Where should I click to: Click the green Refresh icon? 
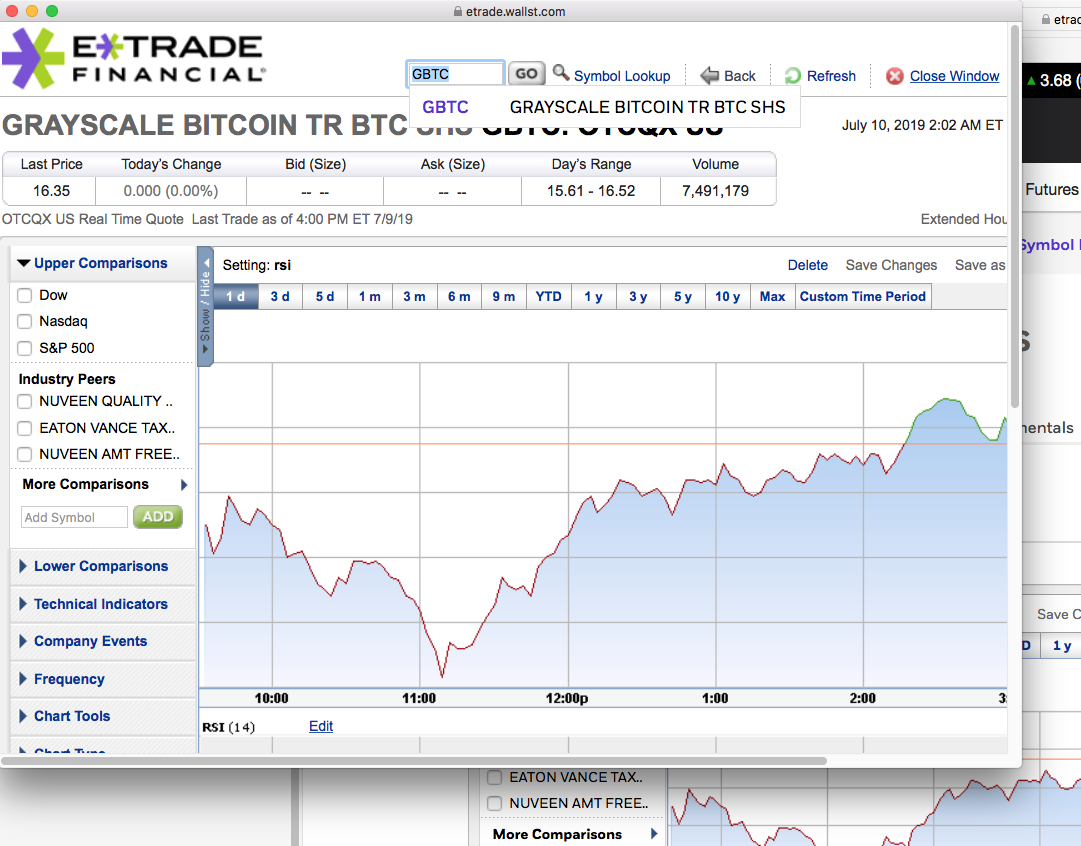pyautogui.click(x=793, y=76)
